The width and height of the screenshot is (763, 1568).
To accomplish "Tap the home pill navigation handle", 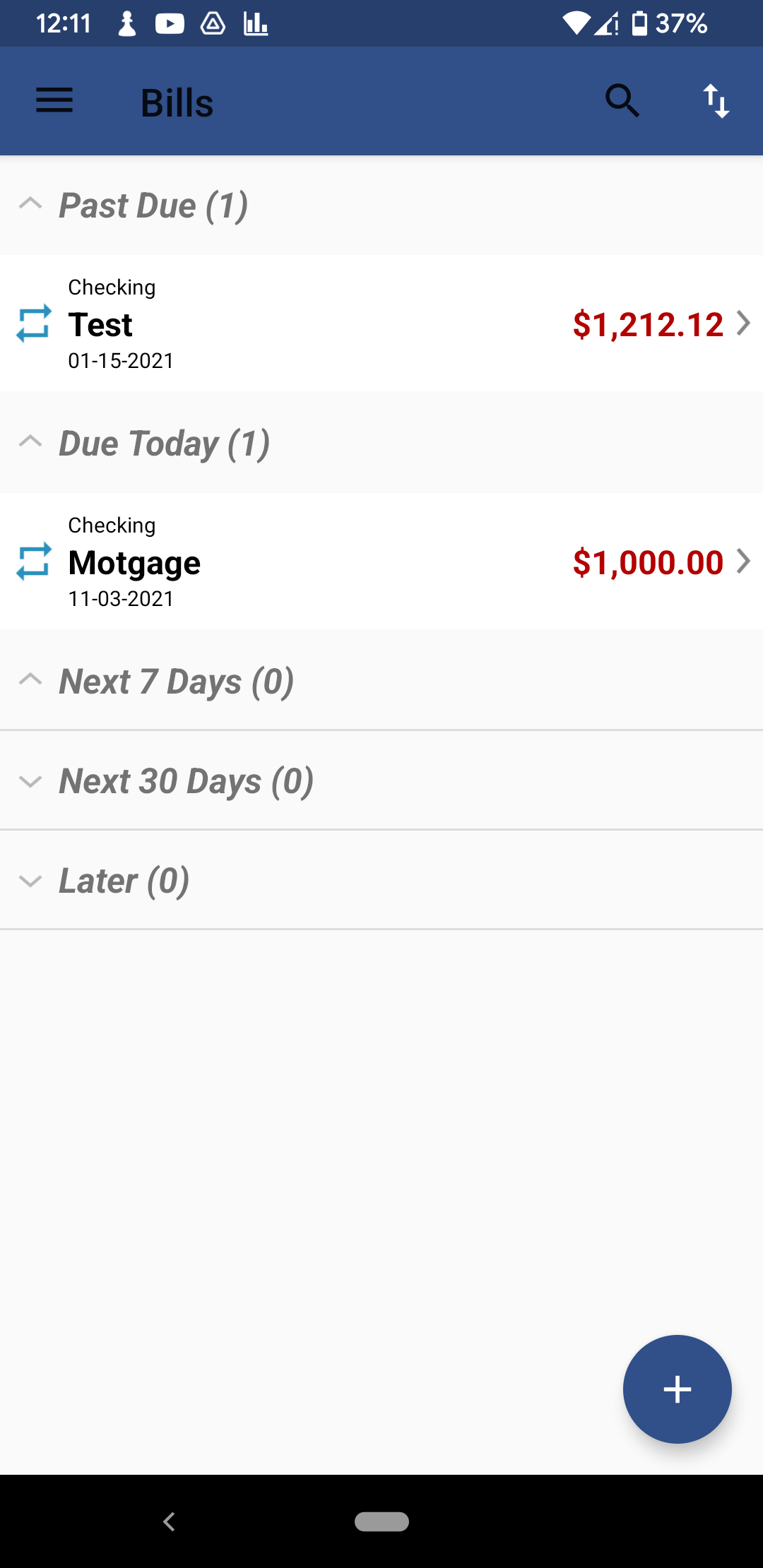I will [x=381, y=1521].
